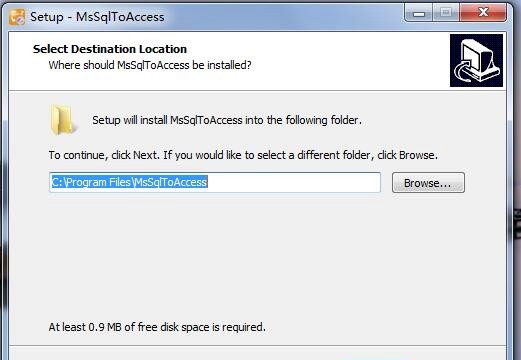Image resolution: width=521 pixels, height=360 pixels.
Task: Click the yellow folder icon
Action: pyautogui.click(x=63, y=120)
